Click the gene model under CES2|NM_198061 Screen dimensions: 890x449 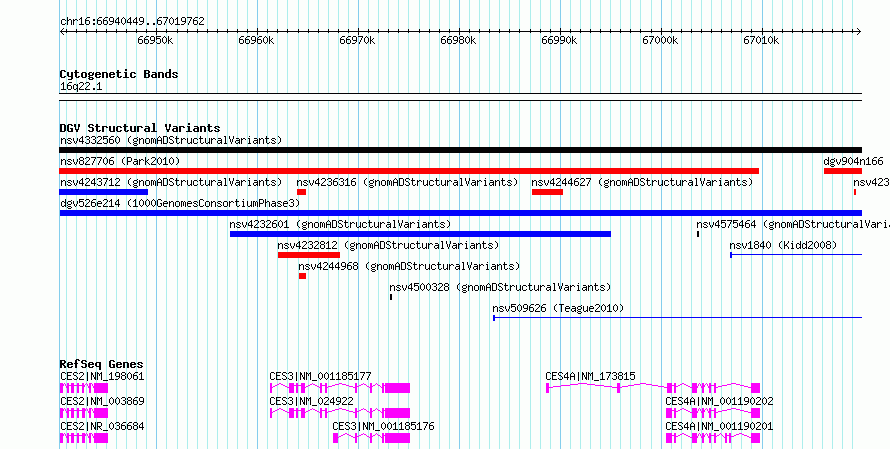[x=83, y=388]
